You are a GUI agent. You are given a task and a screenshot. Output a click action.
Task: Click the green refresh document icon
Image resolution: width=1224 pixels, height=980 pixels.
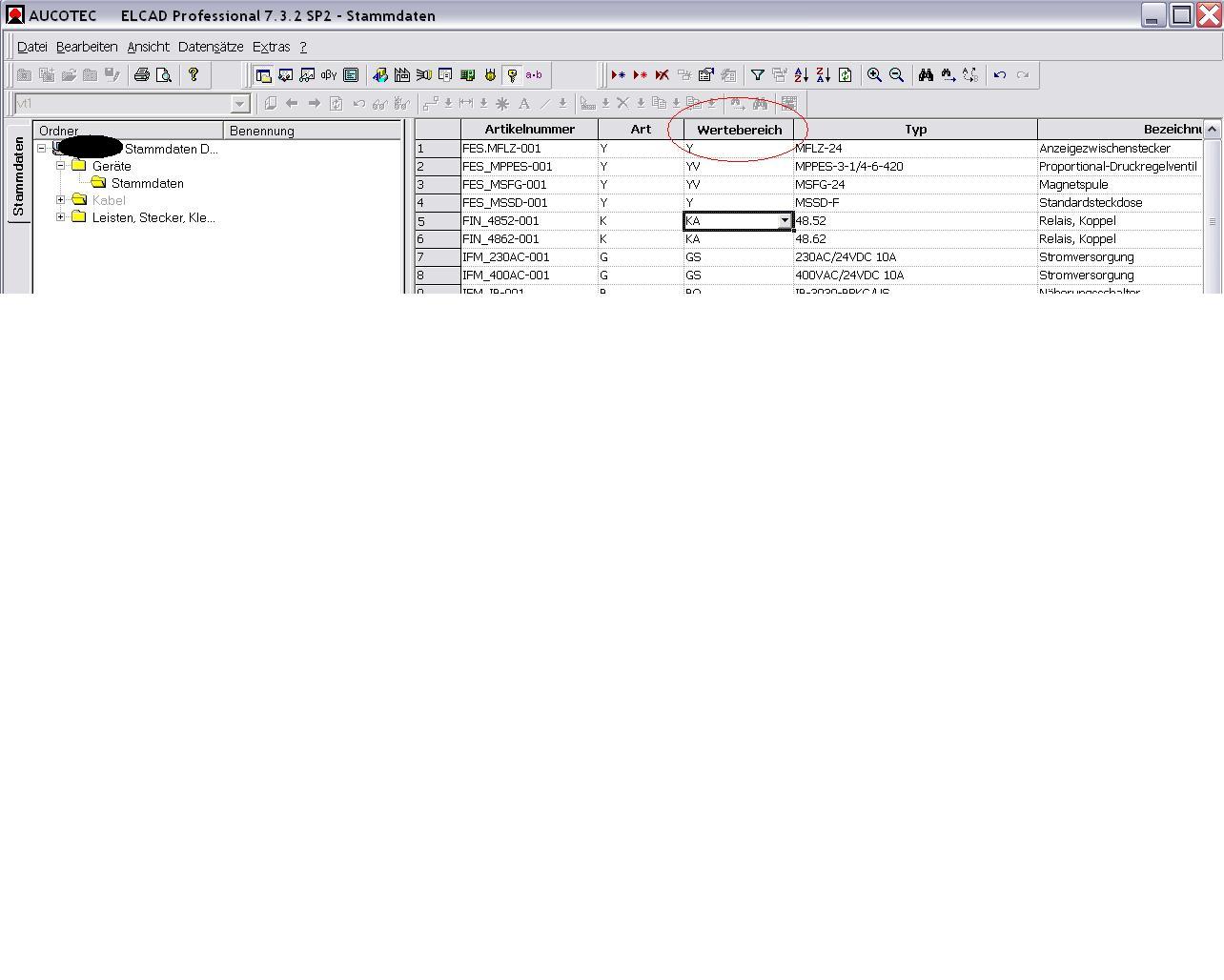[x=845, y=74]
